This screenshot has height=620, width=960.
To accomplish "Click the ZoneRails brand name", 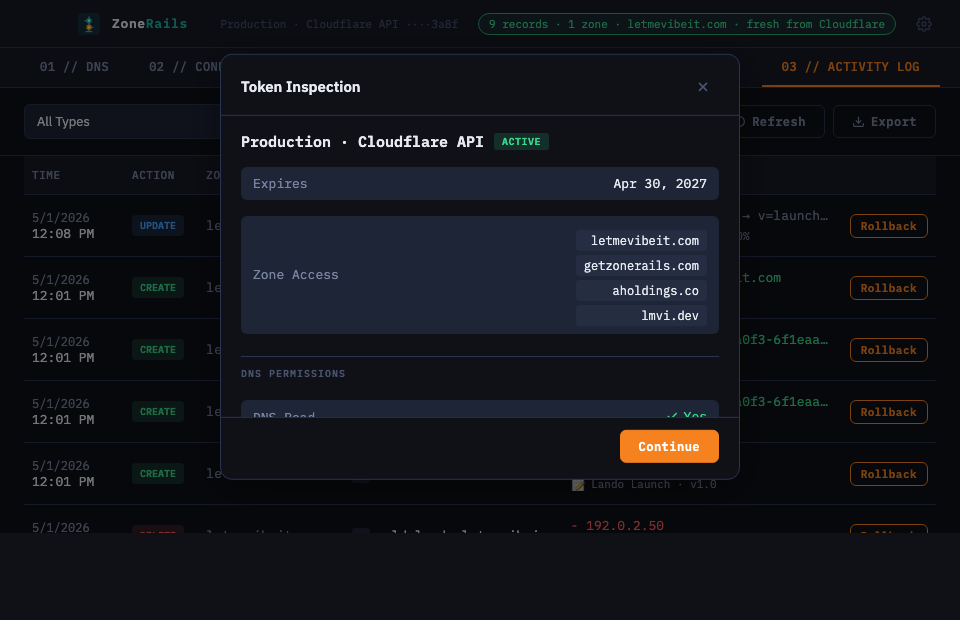I will pos(149,24).
